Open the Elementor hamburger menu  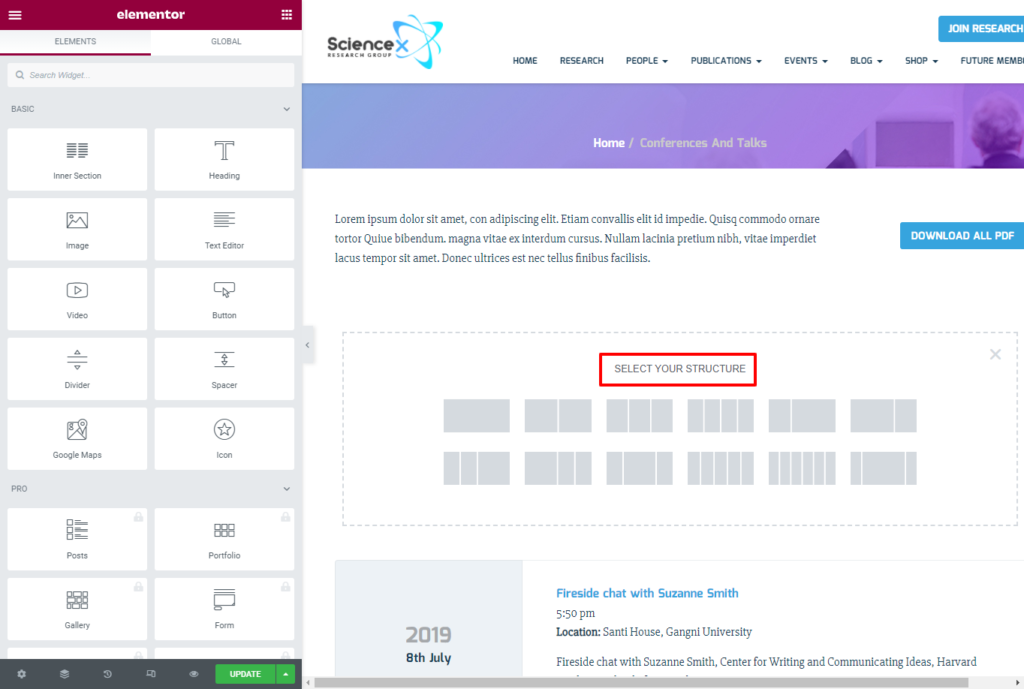pyautogui.click(x=15, y=15)
